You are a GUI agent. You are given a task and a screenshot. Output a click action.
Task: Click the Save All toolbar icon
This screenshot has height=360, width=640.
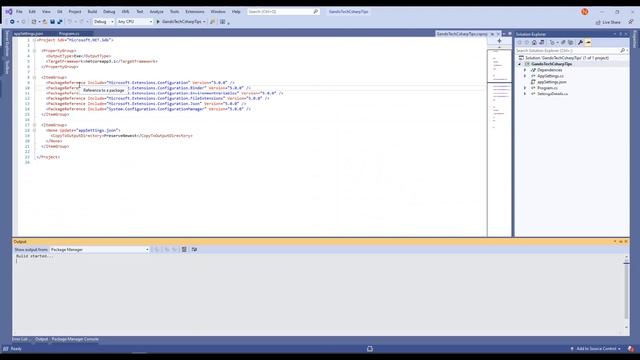pyautogui.click(x=60, y=22)
